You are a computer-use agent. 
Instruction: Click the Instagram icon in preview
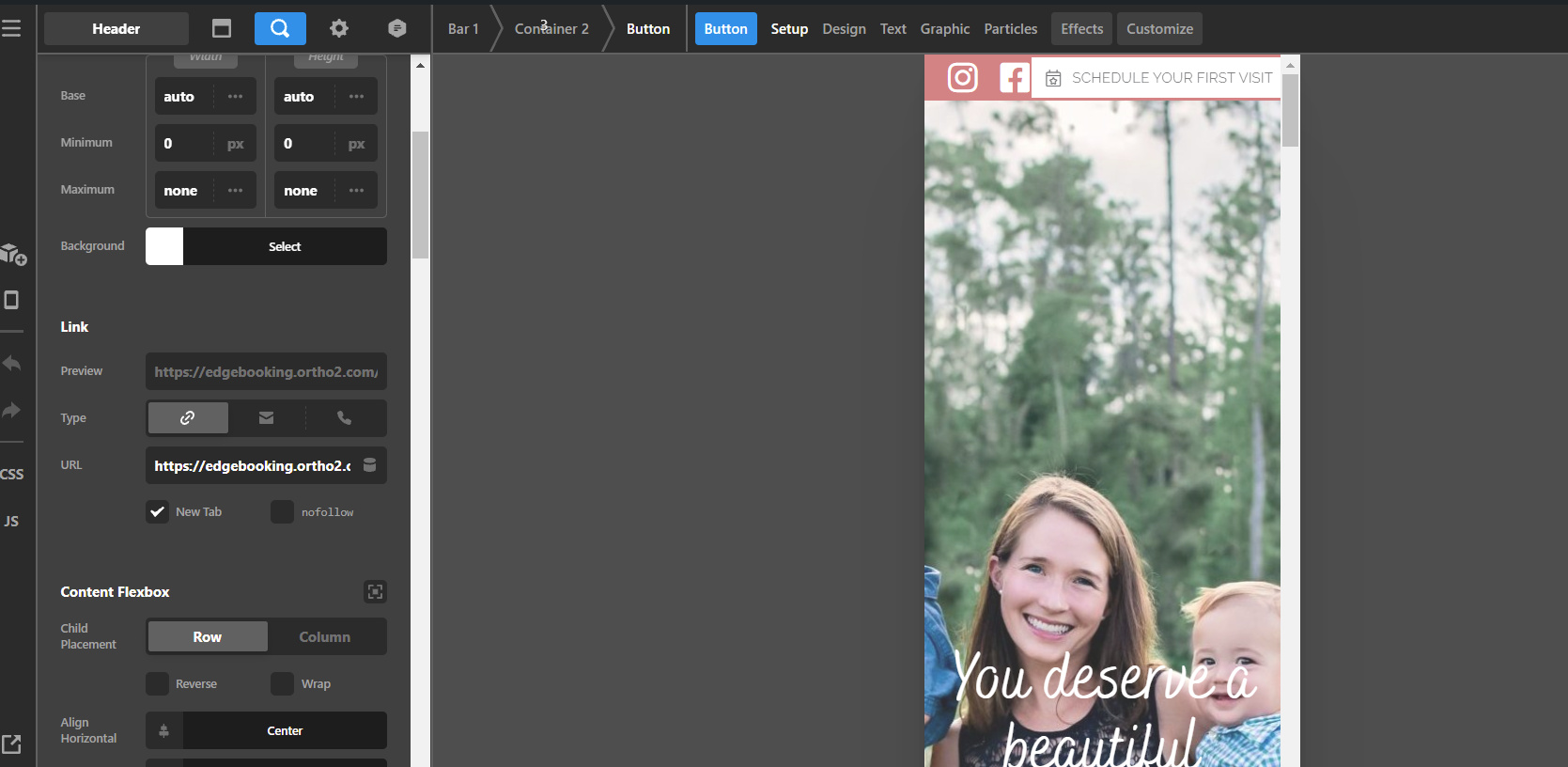(962, 77)
